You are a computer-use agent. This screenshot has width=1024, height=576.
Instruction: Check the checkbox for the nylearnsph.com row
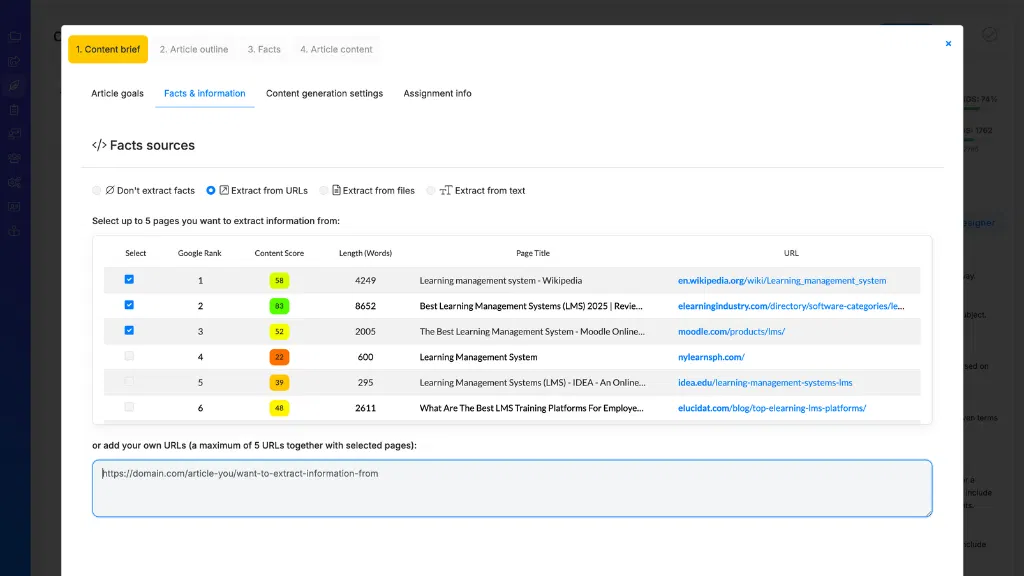129,356
